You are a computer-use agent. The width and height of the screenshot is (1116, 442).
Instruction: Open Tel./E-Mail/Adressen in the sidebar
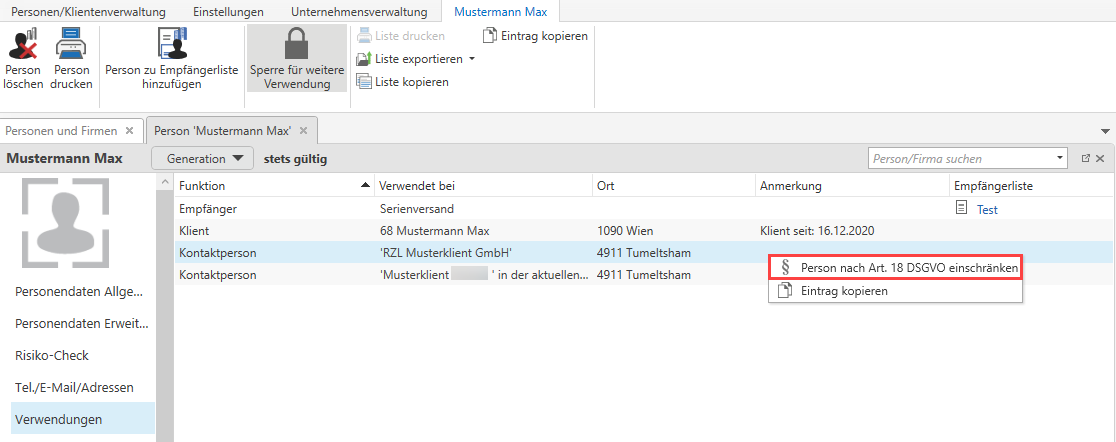[x=74, y=388]
